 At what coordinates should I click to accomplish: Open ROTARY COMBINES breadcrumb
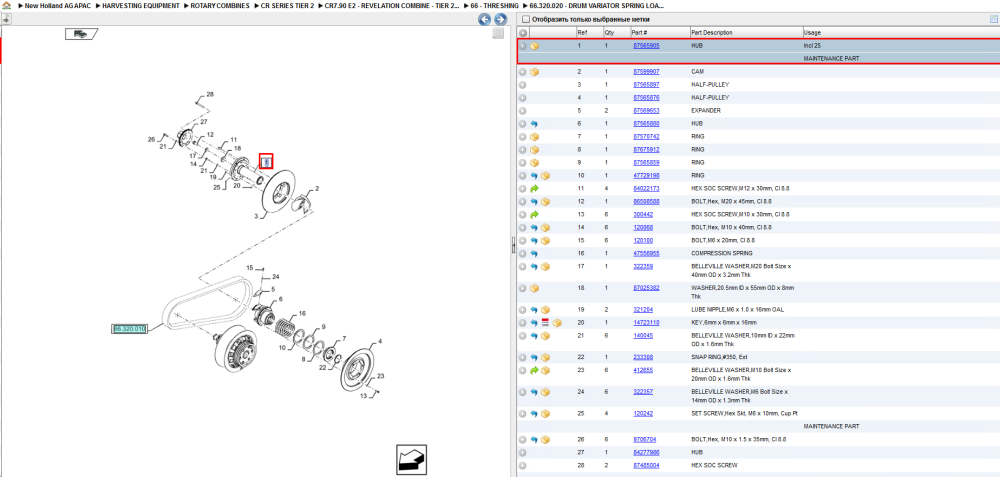click(x=221, y=5)
